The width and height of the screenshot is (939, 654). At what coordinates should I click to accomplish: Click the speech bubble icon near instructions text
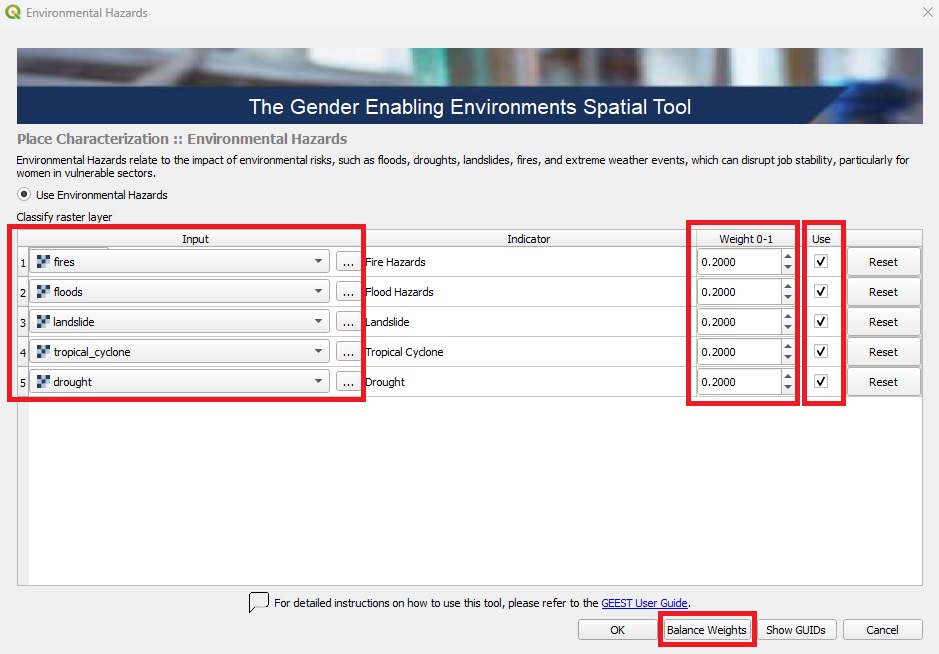click(x=258, y=602)
